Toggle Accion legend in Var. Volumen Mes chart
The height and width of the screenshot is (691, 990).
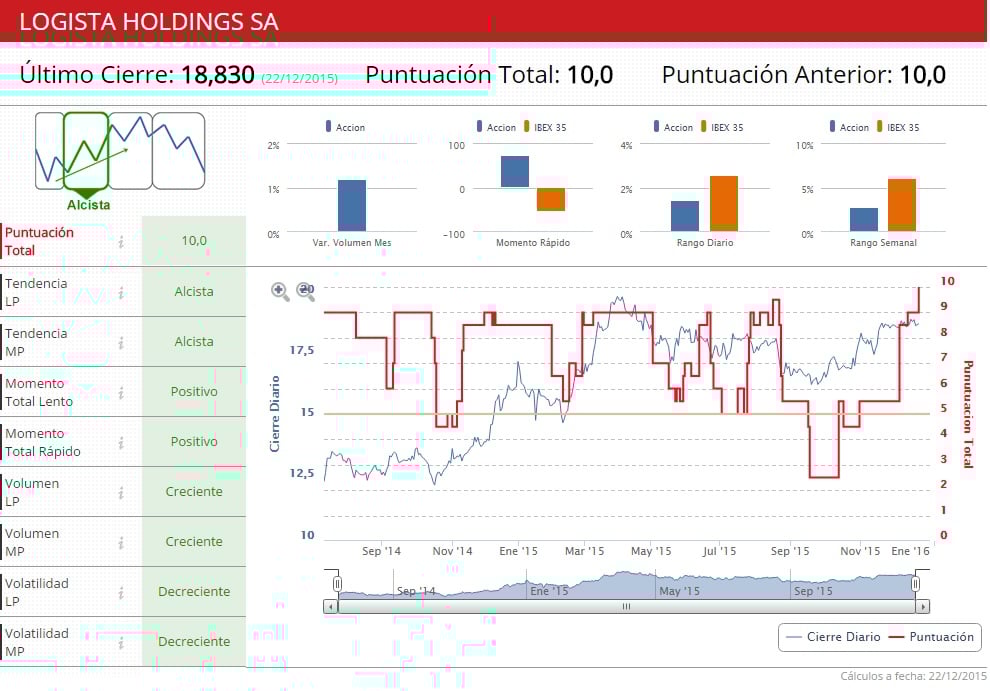[x=345, y=127]
